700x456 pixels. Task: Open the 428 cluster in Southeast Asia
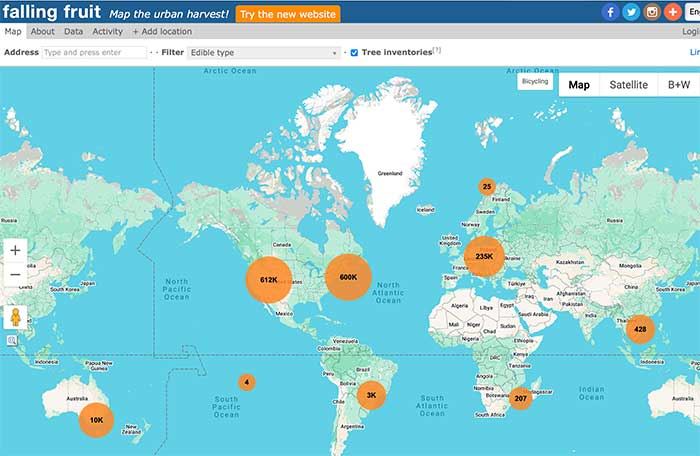point(640,329)
